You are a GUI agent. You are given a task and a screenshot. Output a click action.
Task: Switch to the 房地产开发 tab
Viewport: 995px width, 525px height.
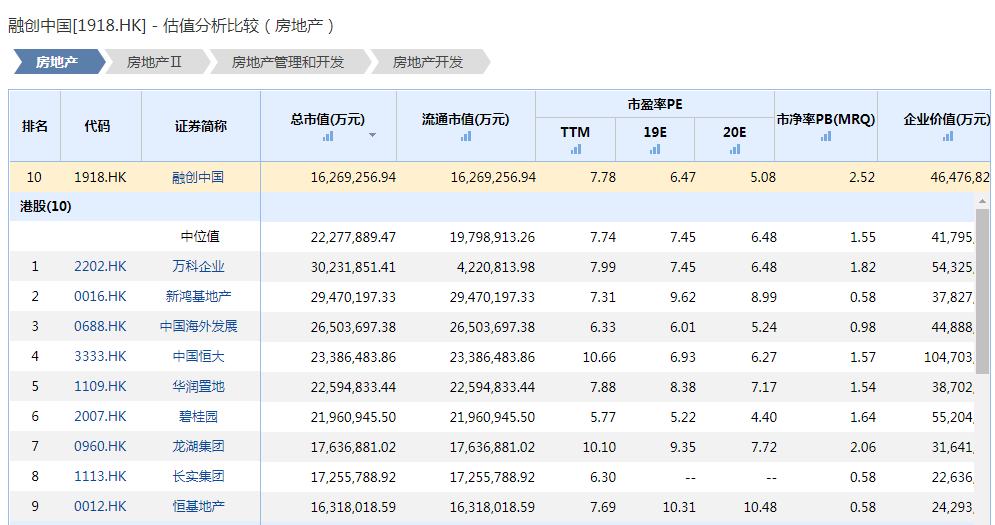click(x=429, y=62)
